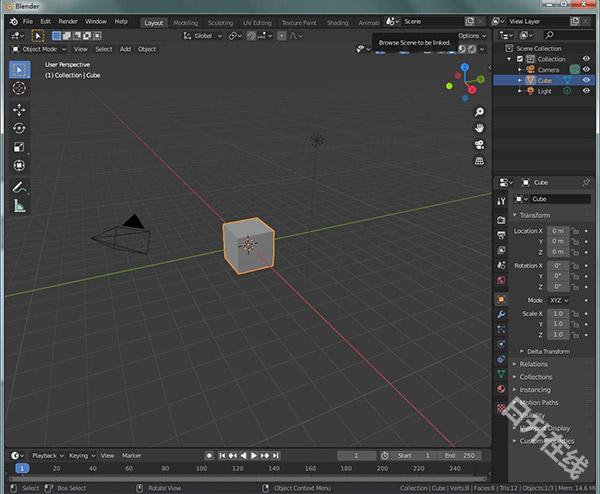
Task: Select the Scale tool
Action: click(19, 147)
